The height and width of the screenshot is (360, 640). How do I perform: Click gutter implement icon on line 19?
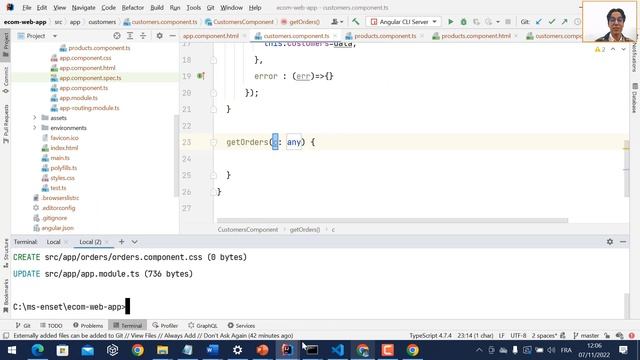coord(201,76)
